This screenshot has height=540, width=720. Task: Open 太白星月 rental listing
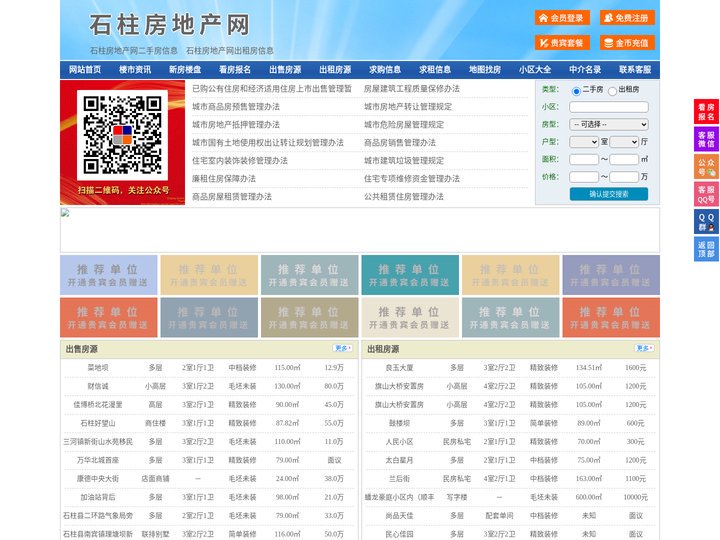click(x=399, y=461)
